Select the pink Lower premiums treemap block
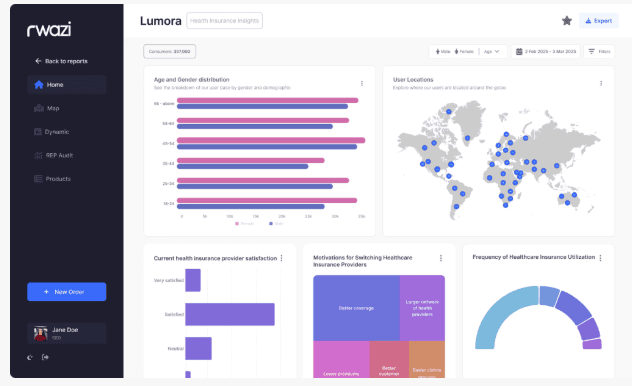This screenshot has height=386, width=632. click(x=341, y=359)
